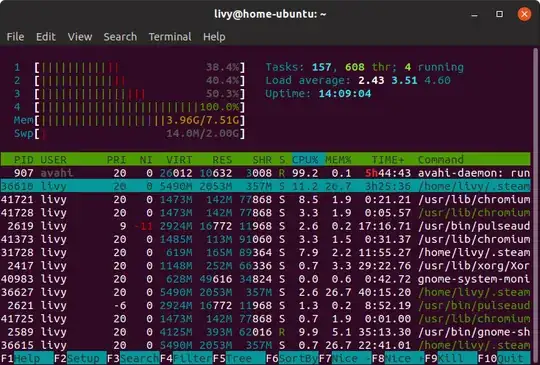Select the avahi-daemon process row PID 907

(265, 173)
